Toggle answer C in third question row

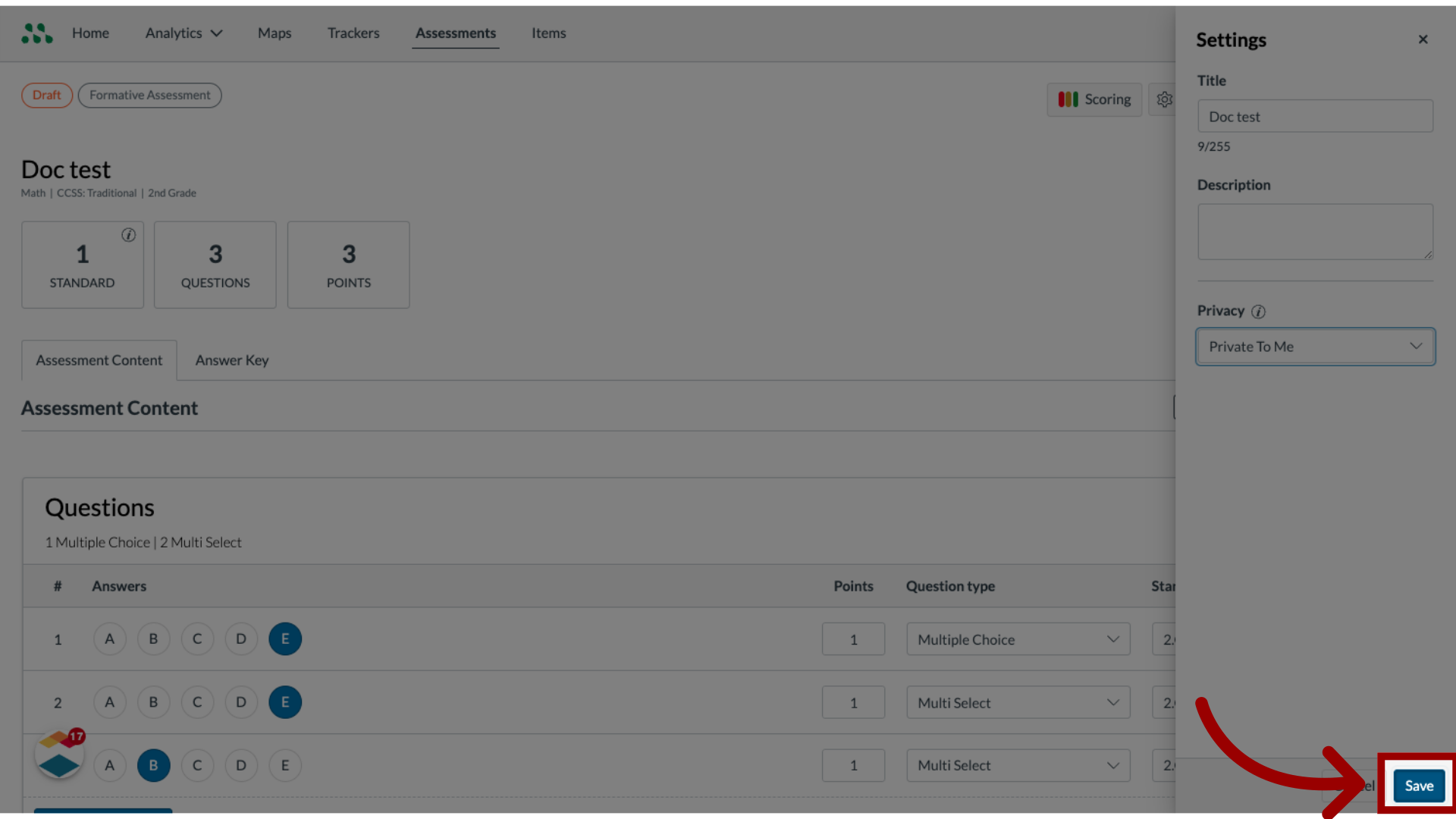point(197,765)
